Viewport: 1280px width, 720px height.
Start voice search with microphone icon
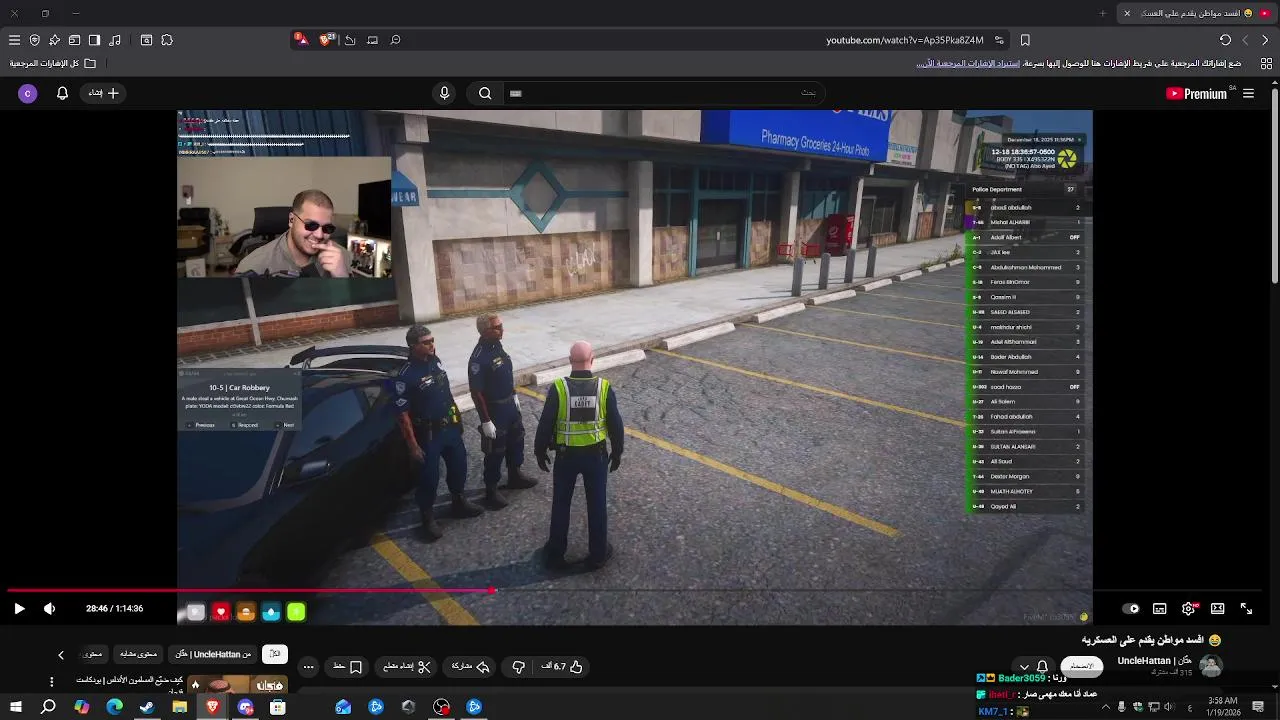[x=445, y=93]
